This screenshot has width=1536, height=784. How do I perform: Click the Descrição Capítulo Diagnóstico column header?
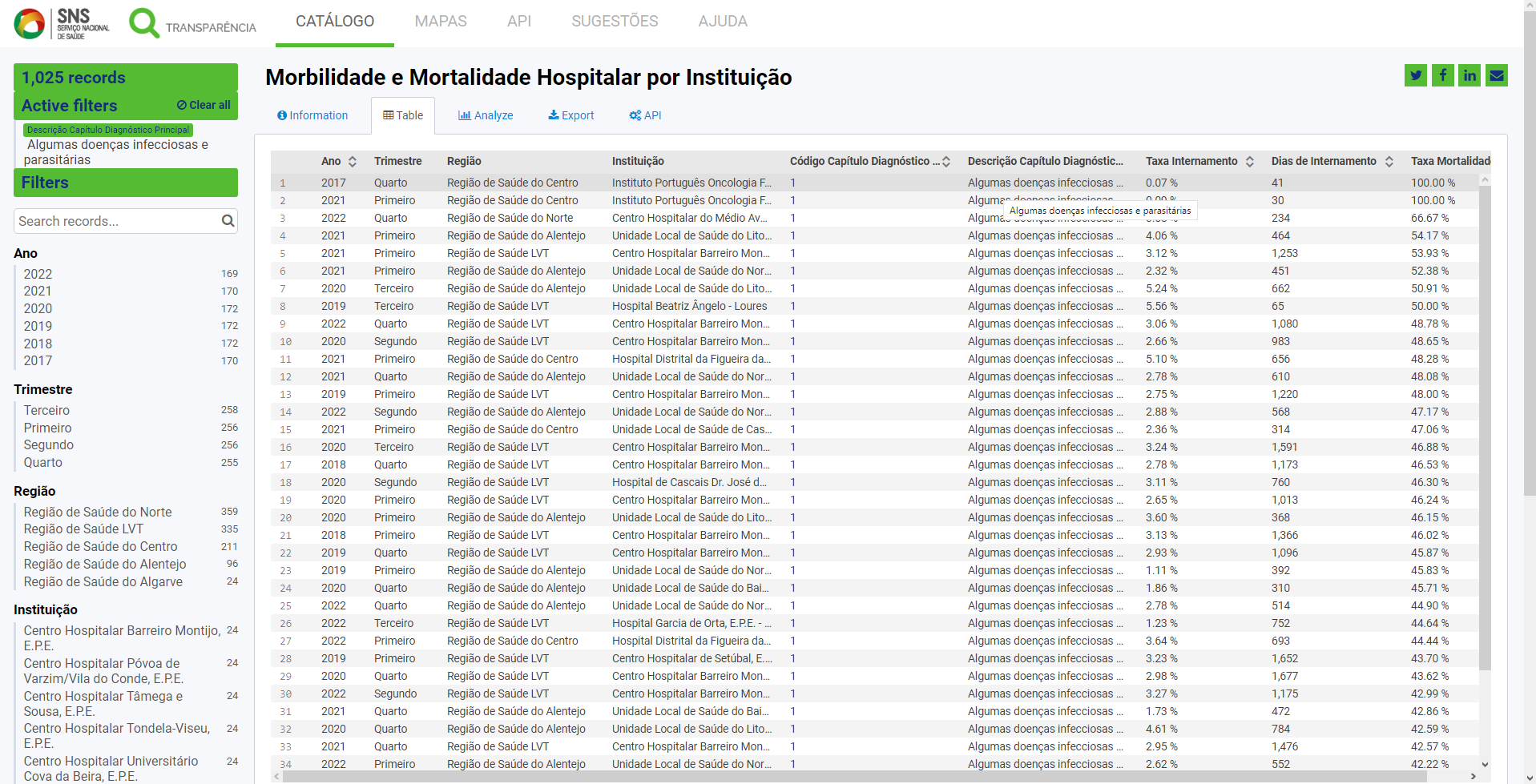[x=1046, y=161]
